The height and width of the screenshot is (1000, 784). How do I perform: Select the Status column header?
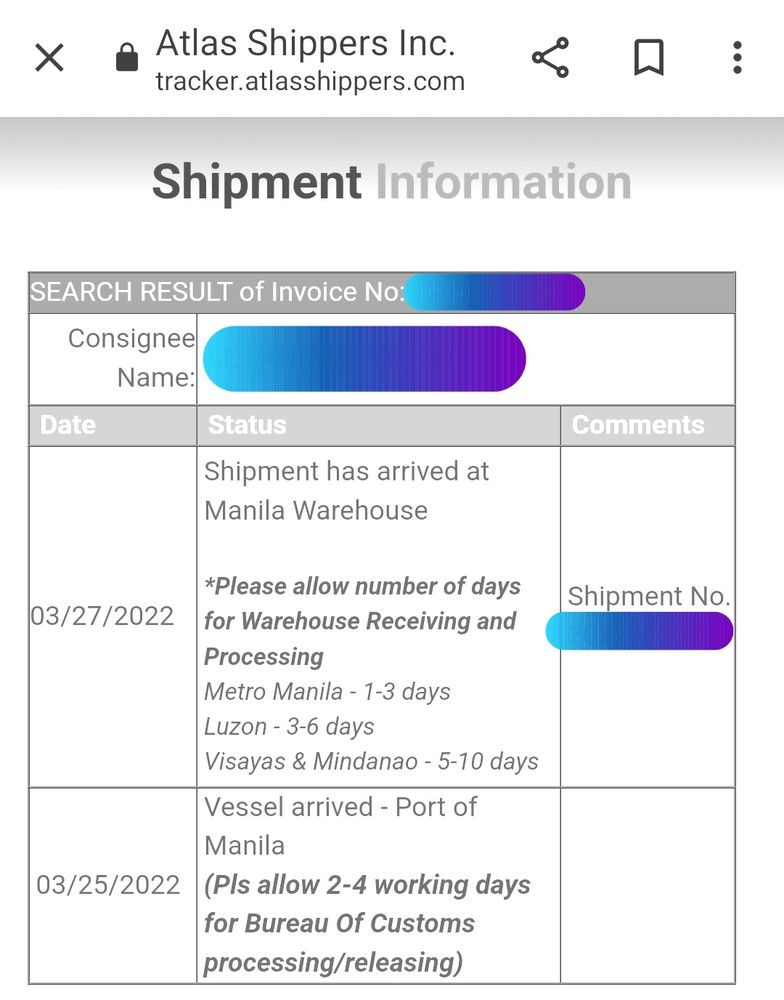pos(247,425)
